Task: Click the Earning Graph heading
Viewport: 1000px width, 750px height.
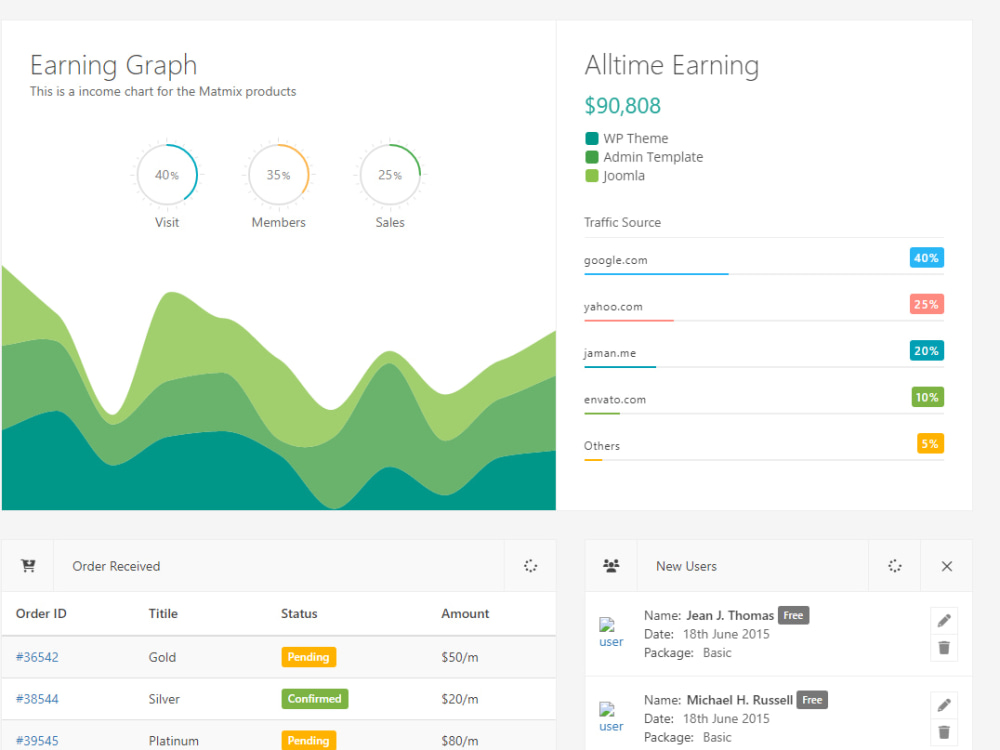Action: [x=114, y=65]
